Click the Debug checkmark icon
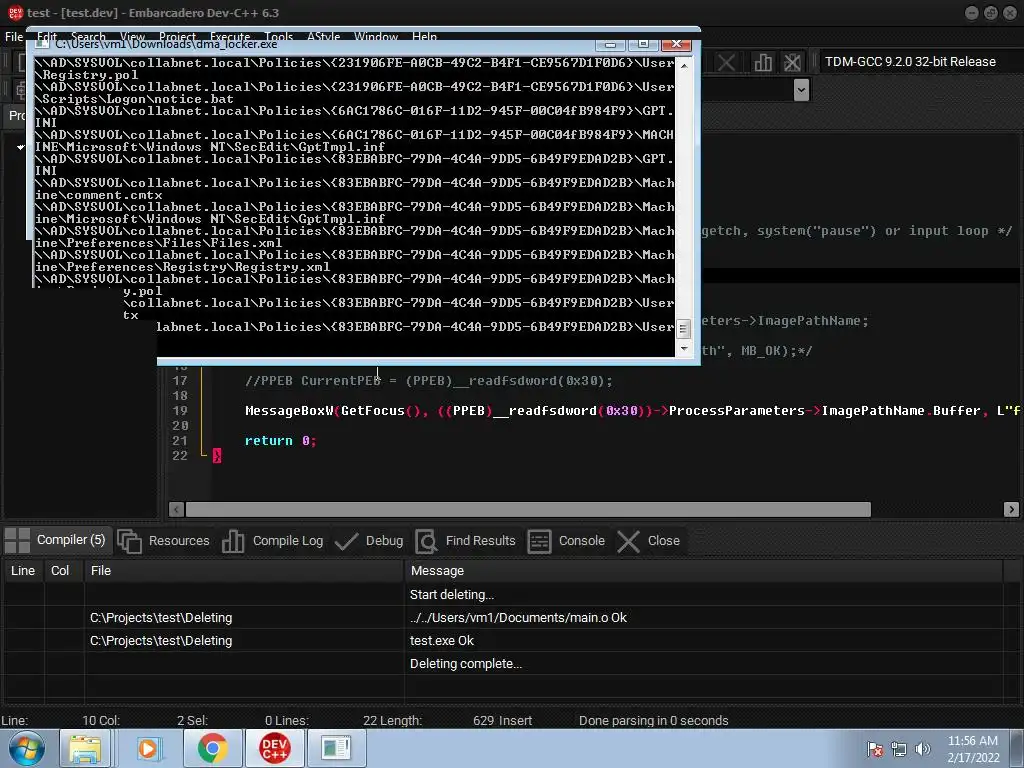This screenshot has width=1024, height=768. (x=346, y=541)
